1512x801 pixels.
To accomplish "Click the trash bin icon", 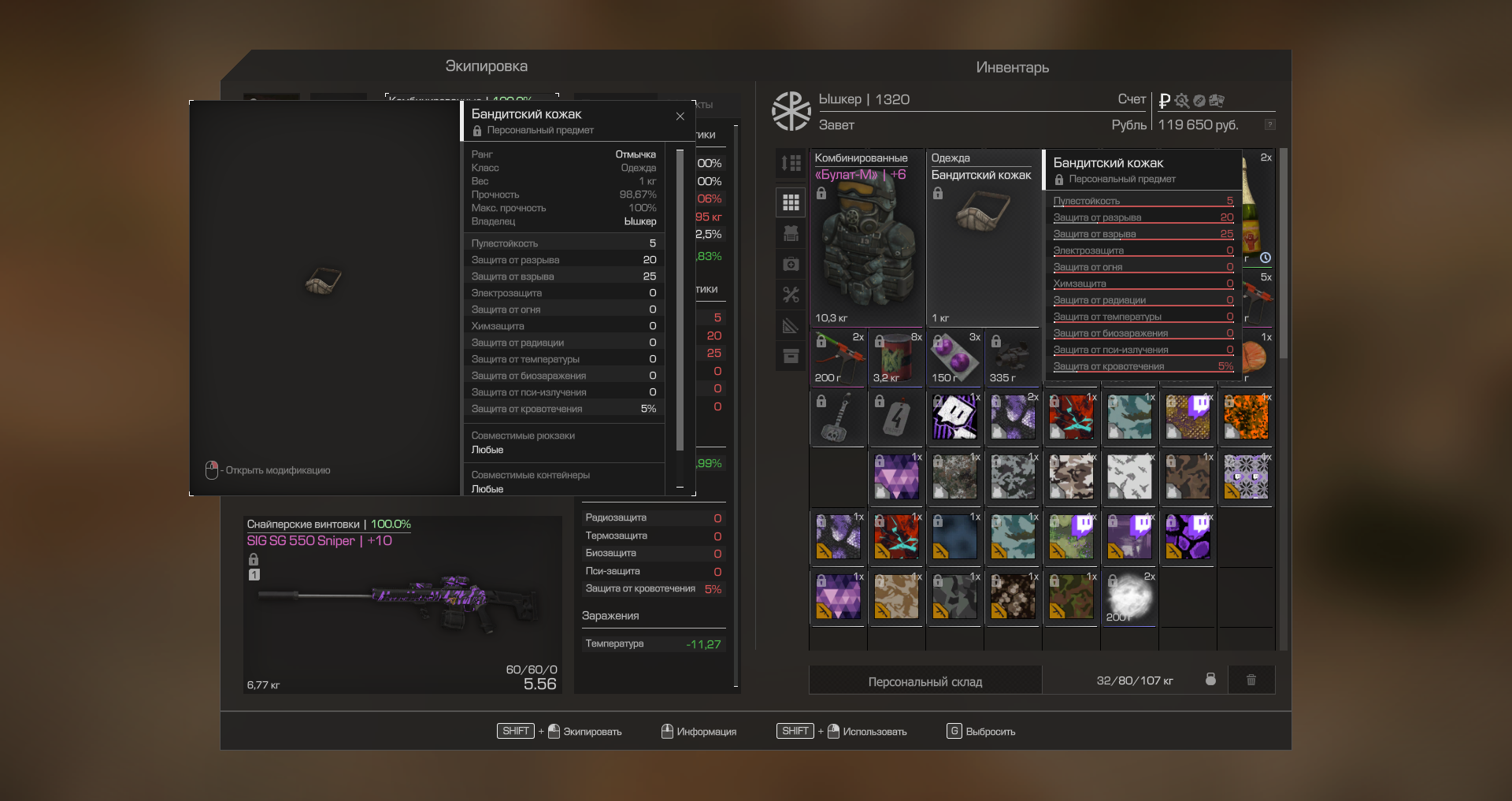I will point(1251,680).
